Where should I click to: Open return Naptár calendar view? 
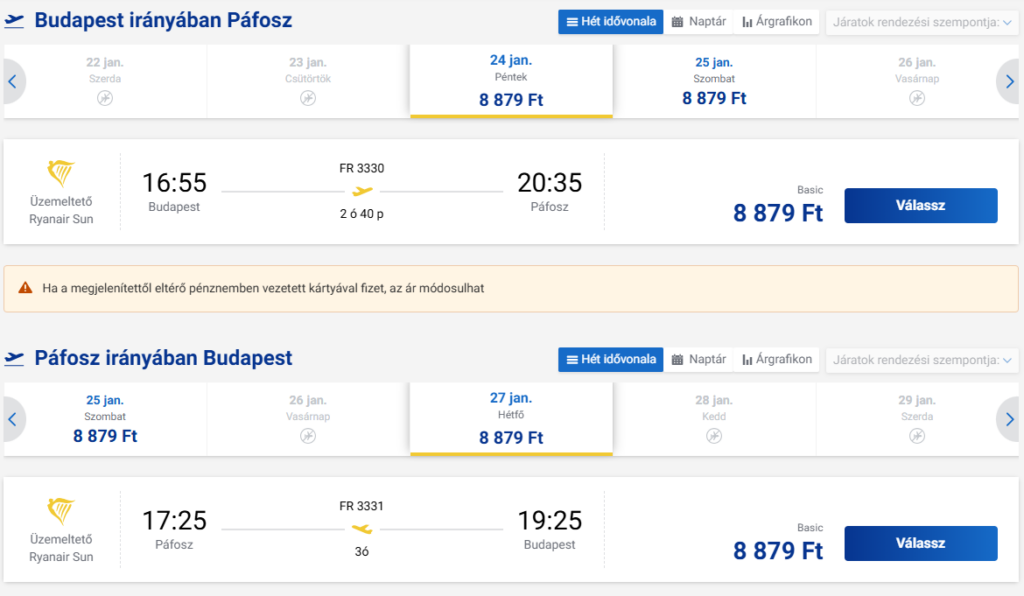coord(699,360)
